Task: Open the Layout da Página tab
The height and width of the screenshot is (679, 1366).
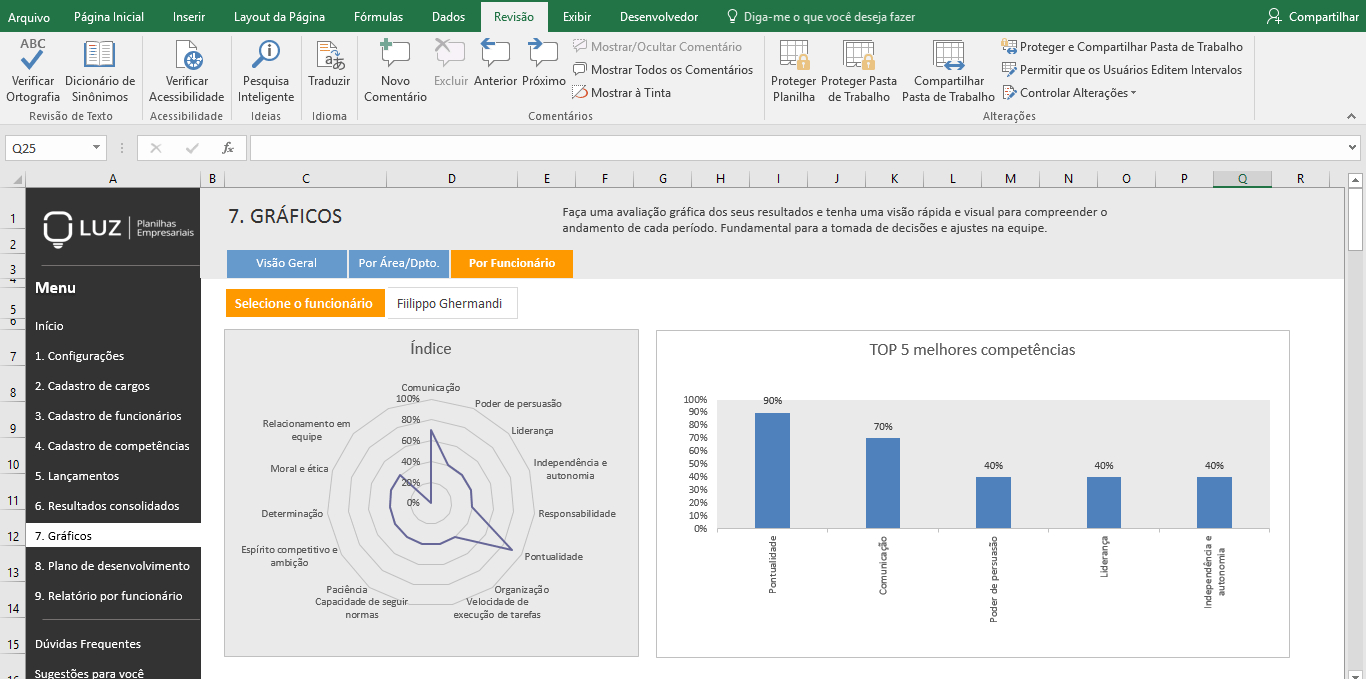Action: 279,17
